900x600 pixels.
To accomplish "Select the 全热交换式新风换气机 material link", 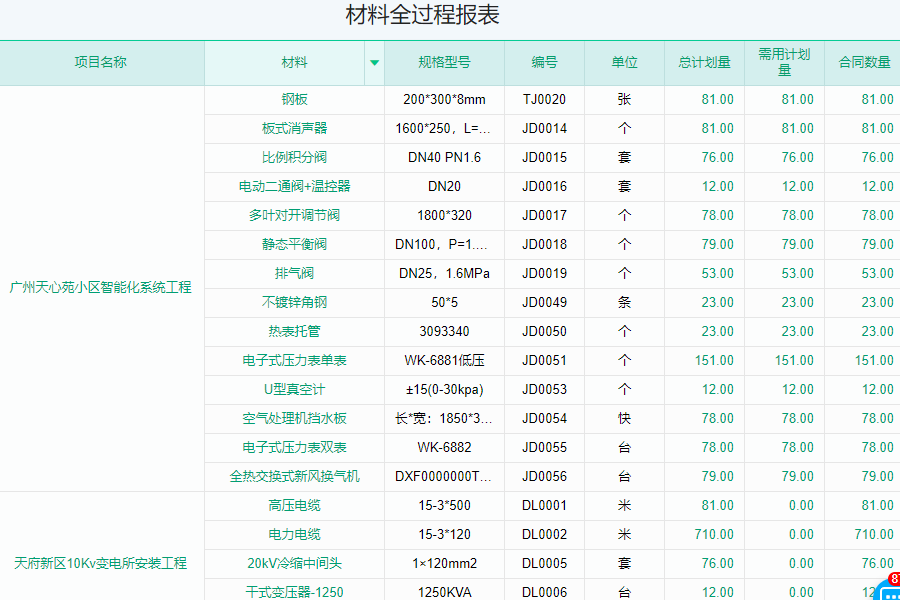I will click(294, 477).
